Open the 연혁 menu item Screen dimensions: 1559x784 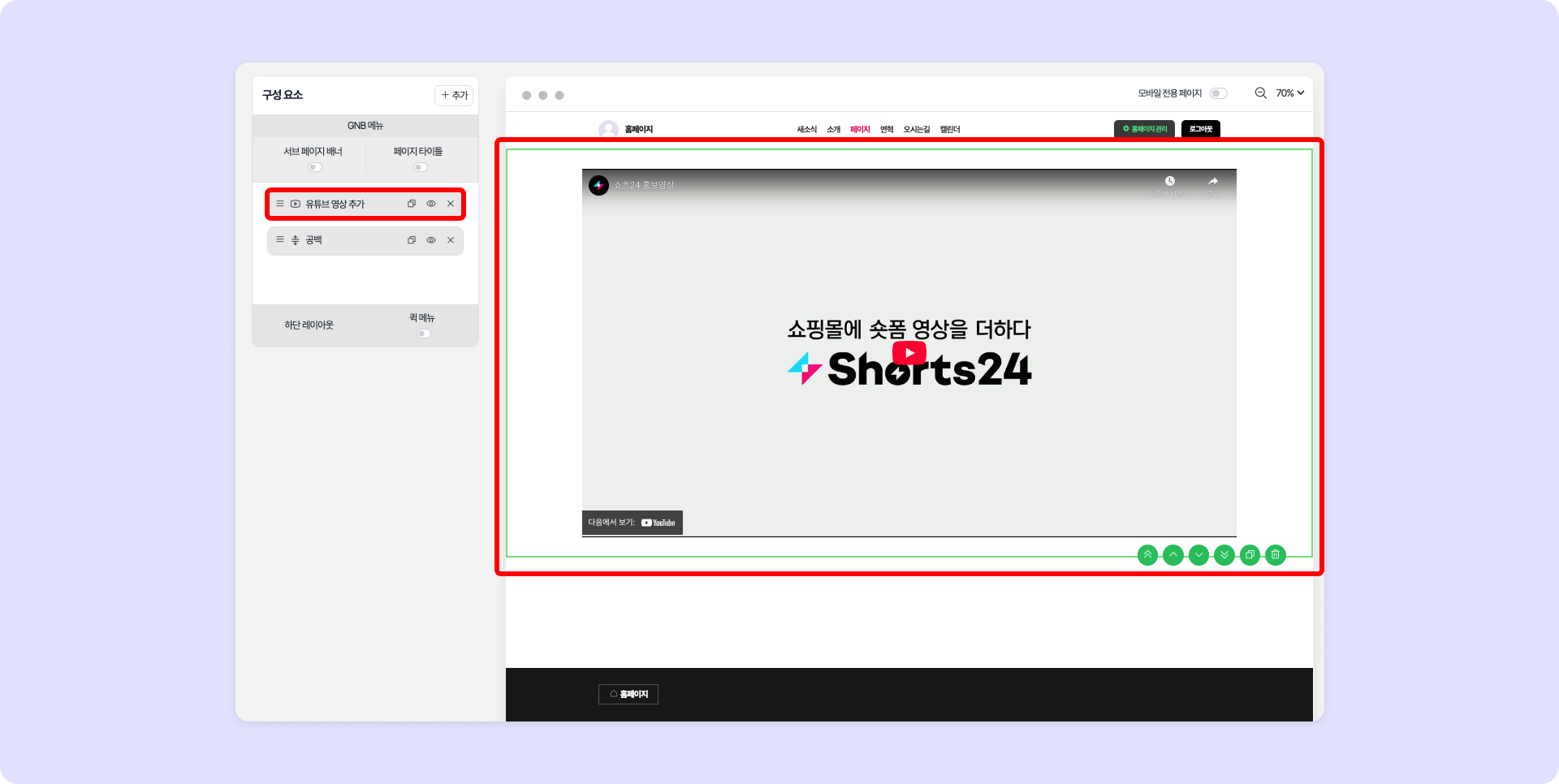(887, 130)
